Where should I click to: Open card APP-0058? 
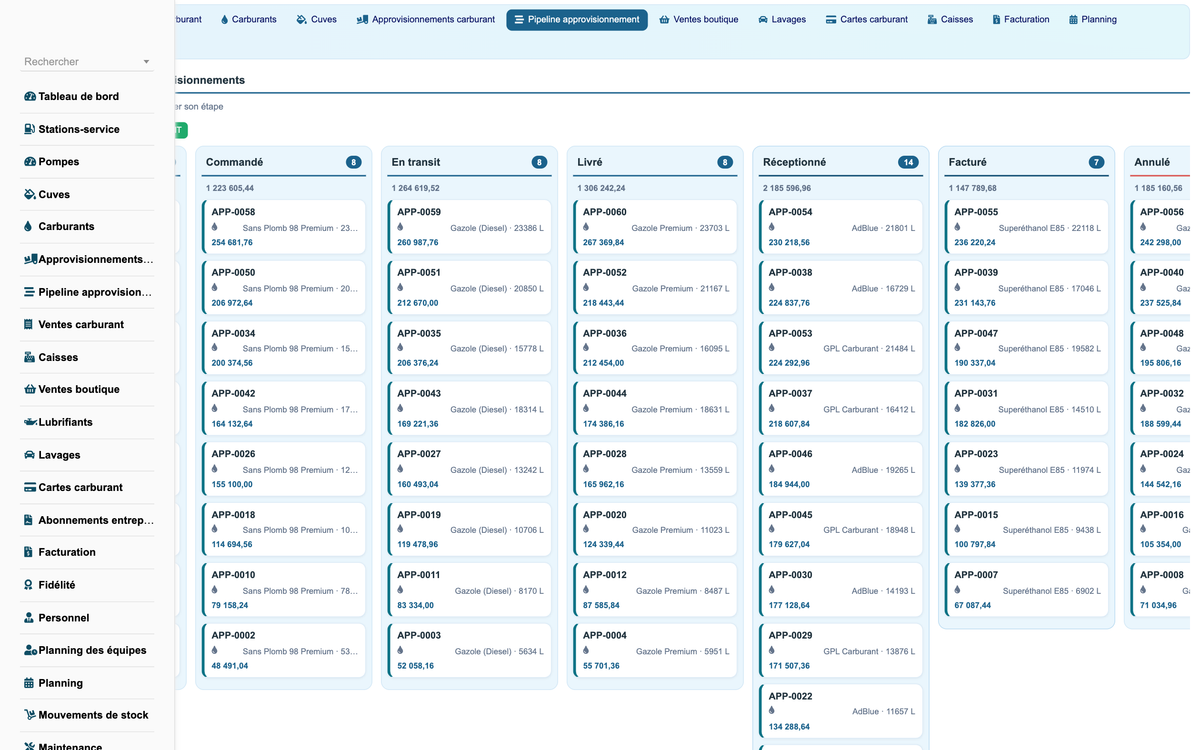point(284,227)
